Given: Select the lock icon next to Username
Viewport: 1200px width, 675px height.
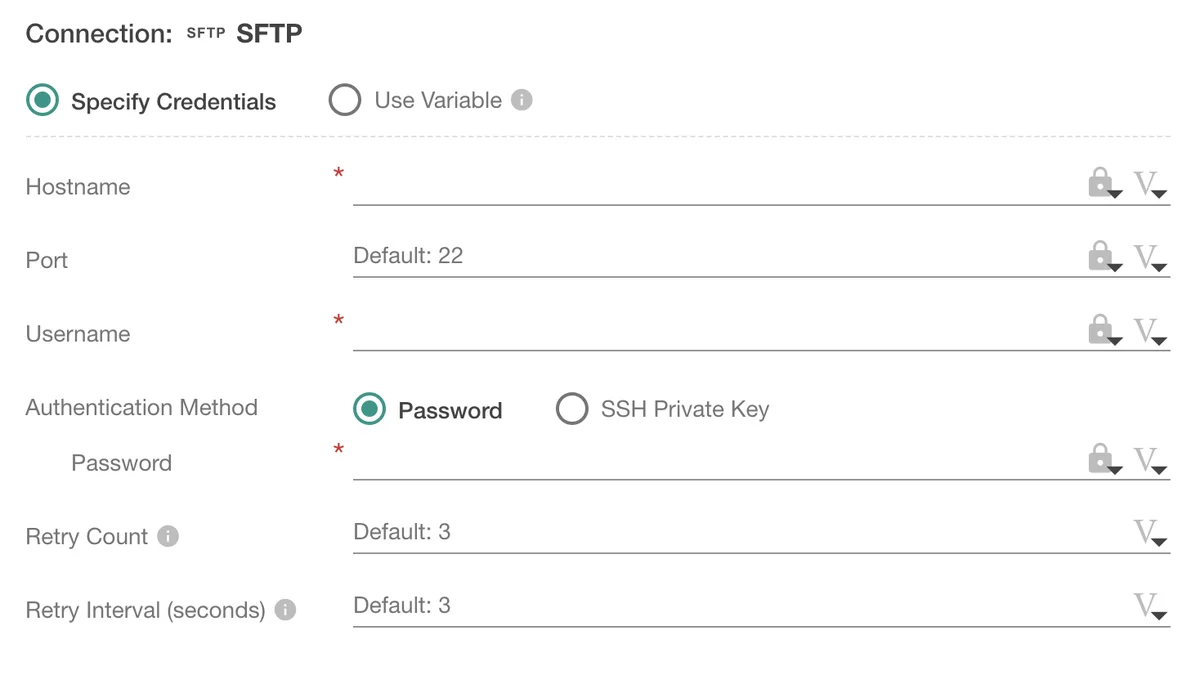Looking at the screenshot, I should tap(1101, 330).
